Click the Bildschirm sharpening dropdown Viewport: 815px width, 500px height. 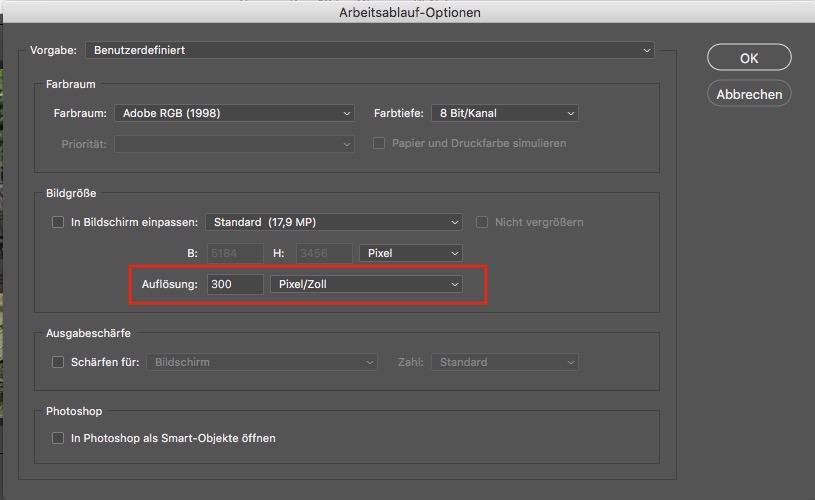click(x=262, y=362)
